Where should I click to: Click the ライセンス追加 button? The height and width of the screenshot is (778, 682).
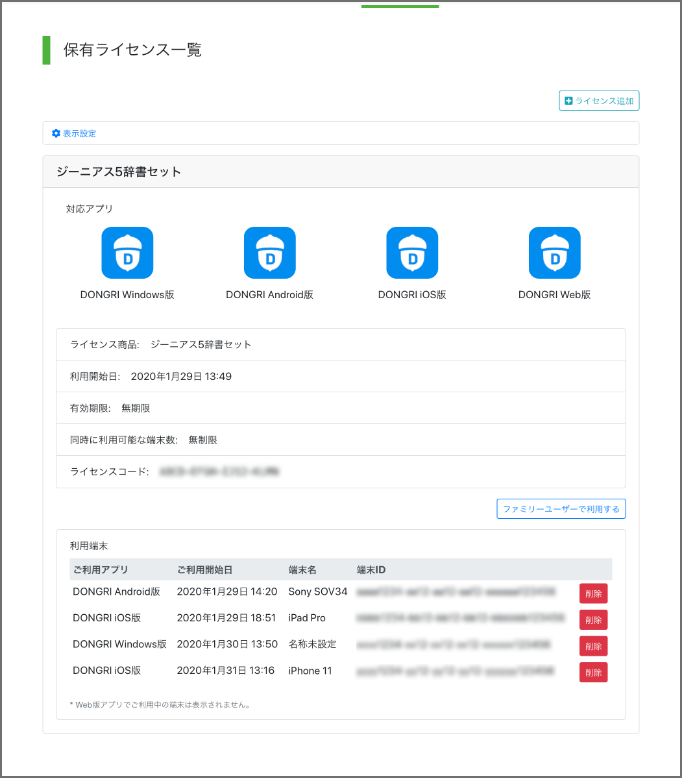pyautogui.click(x=599, y=101)
